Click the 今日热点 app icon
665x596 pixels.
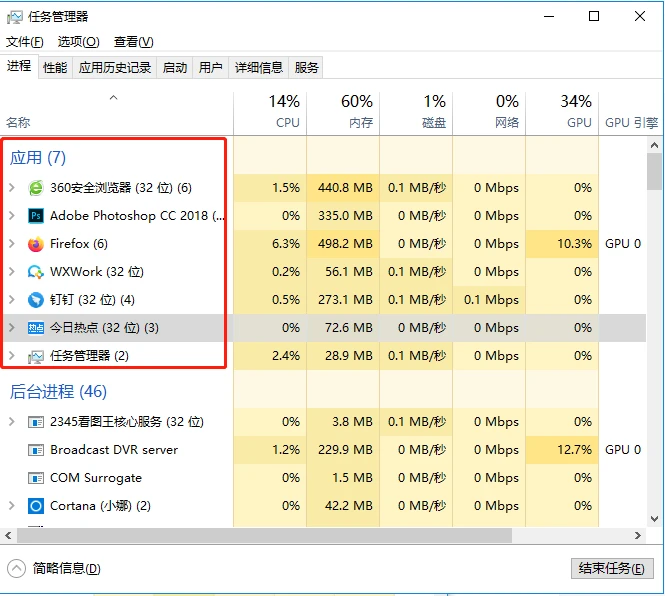click(x=36, y=327)
